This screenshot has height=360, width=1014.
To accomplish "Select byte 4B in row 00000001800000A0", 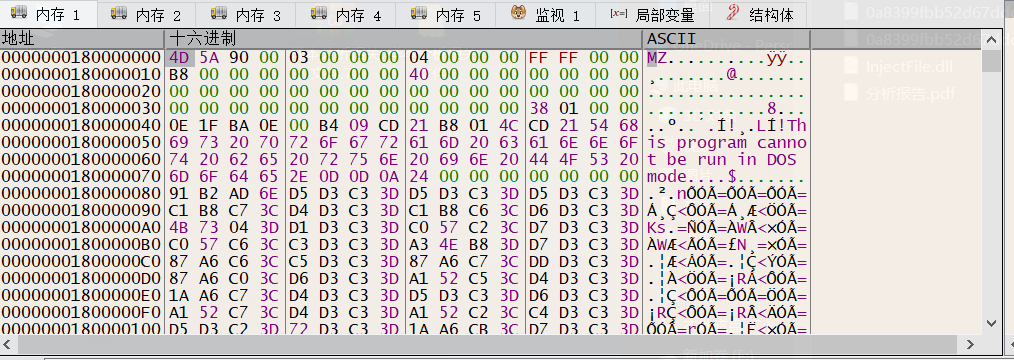I will point(178,228).
